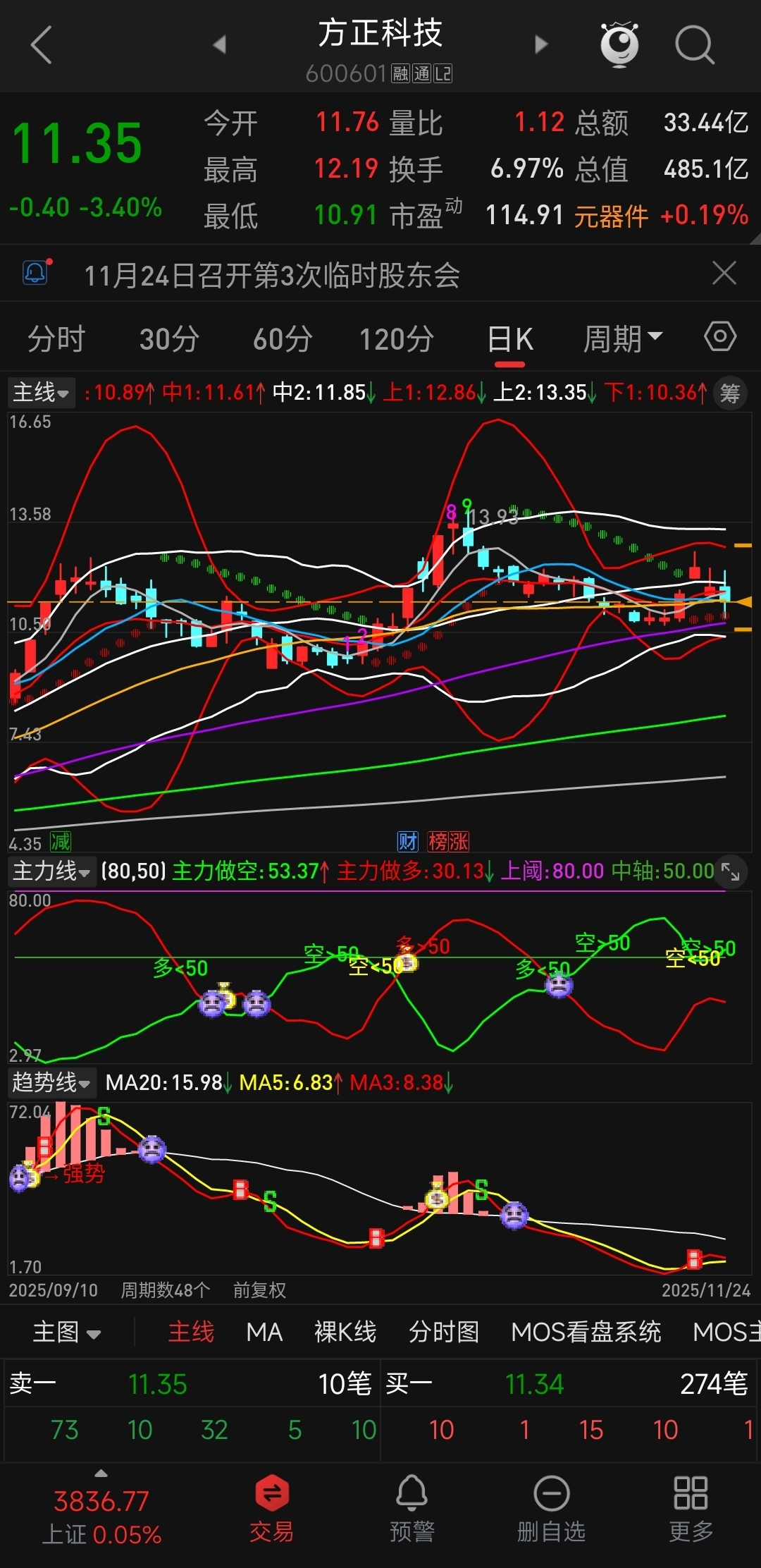The height and width of the screenshot is (1568, 761).
Task: Open 主图 main chart dropdown
Action: point(67,1332)
